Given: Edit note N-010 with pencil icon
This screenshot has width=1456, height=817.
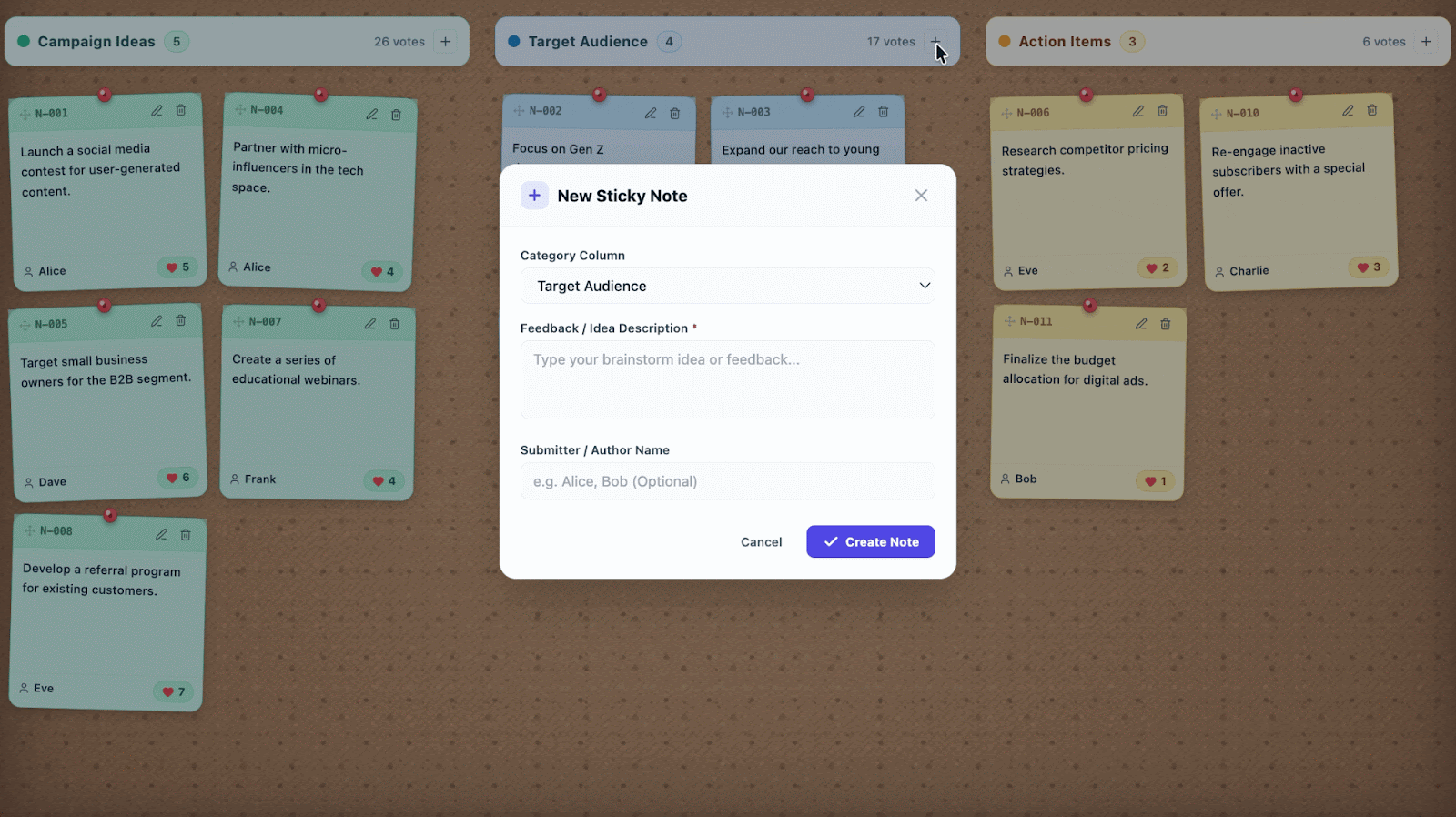Looking at the screenshot, I should pyautogui.click(x=1348, y=111).
